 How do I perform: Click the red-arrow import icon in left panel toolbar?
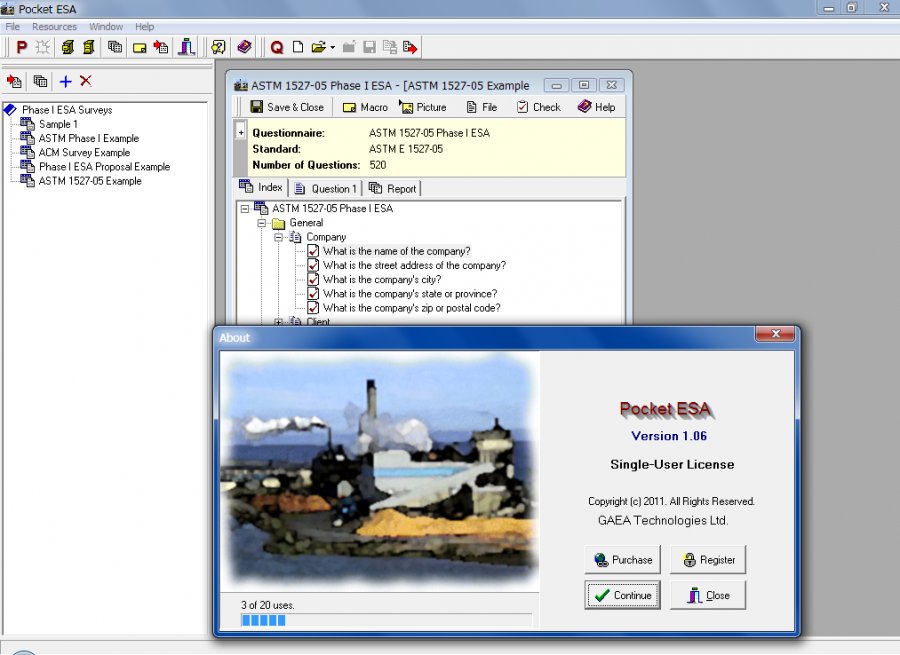point(14,81)
